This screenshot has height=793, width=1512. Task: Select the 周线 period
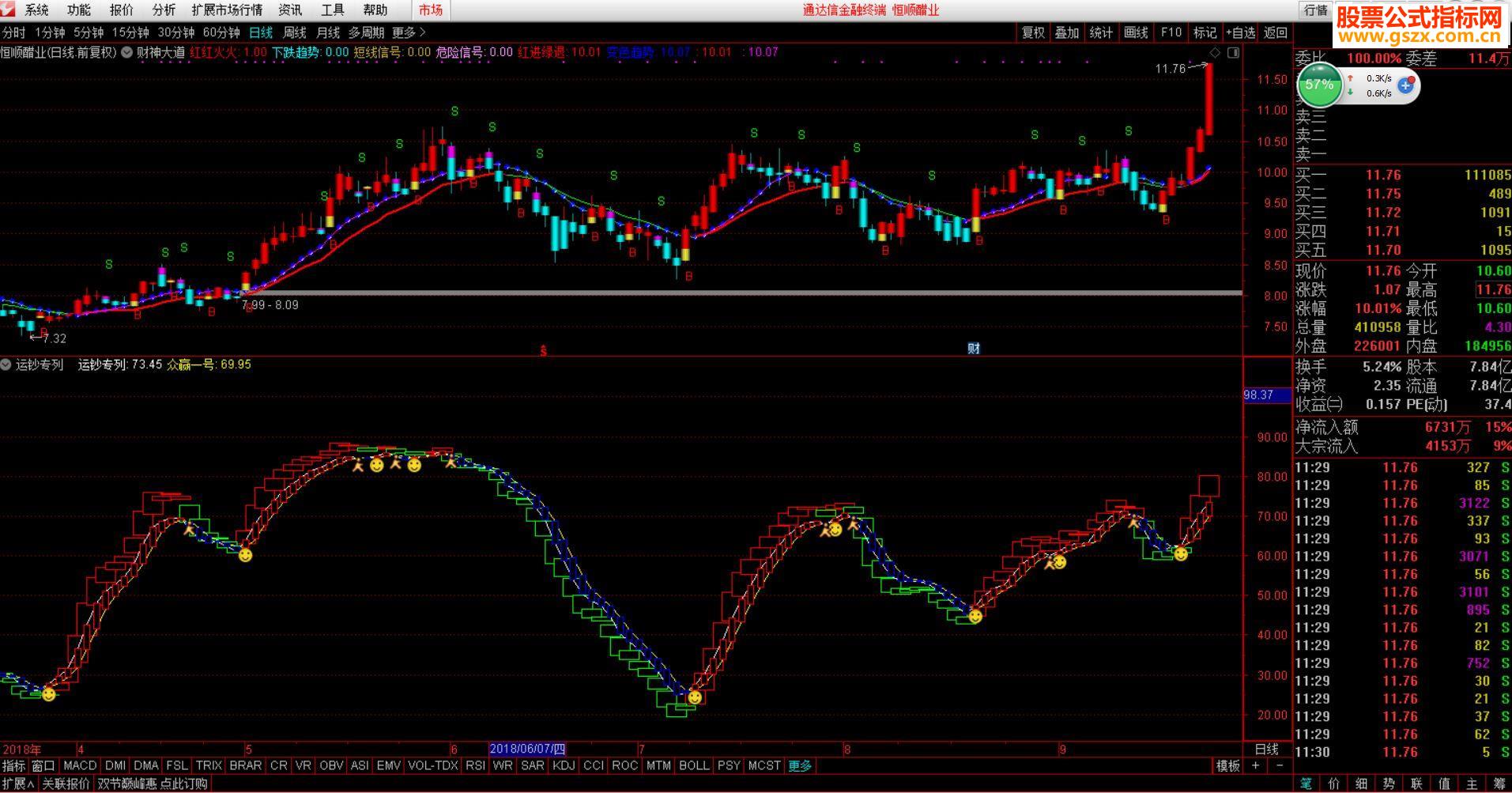click(x=294, y=32)
